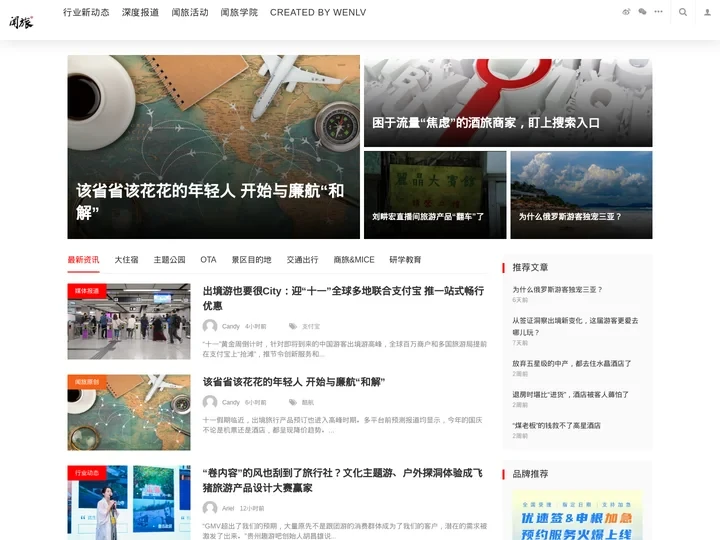The image size is (720, 540).
Task: Click the 闻旅原创 category badge
Action: click(87, 382)
